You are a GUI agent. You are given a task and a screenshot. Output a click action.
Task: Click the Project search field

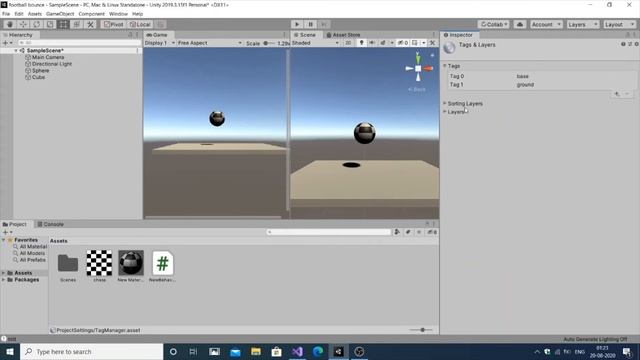click(x=329, y=232)
